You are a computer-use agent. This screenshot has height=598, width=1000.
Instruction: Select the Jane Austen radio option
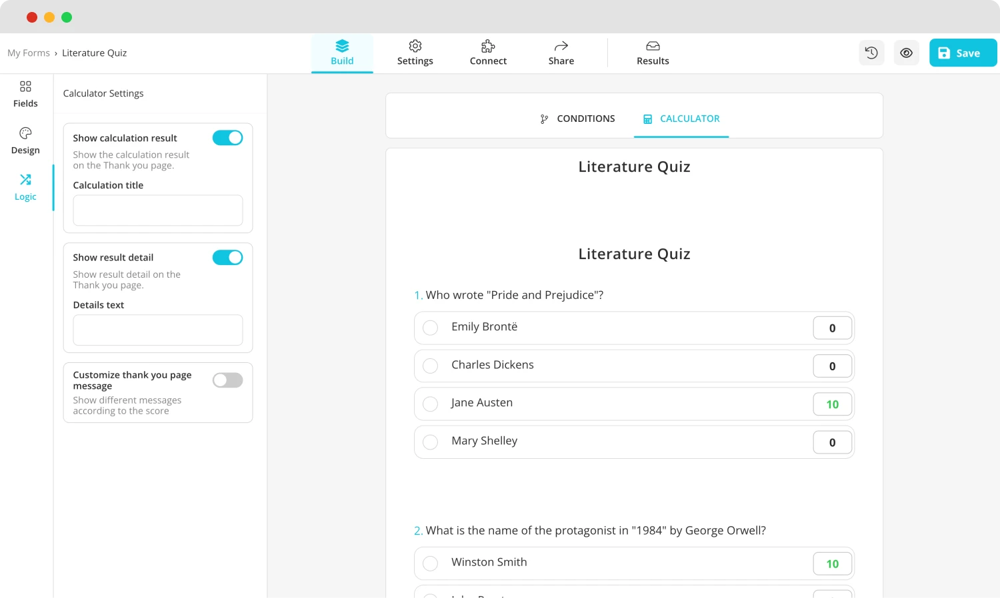pos(430,404)
